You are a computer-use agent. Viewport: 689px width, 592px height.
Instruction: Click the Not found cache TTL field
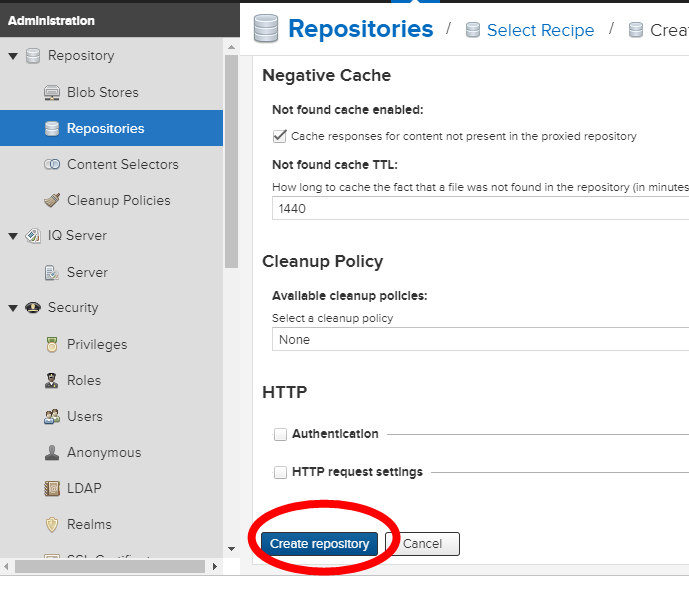click(x=480, y=208)
